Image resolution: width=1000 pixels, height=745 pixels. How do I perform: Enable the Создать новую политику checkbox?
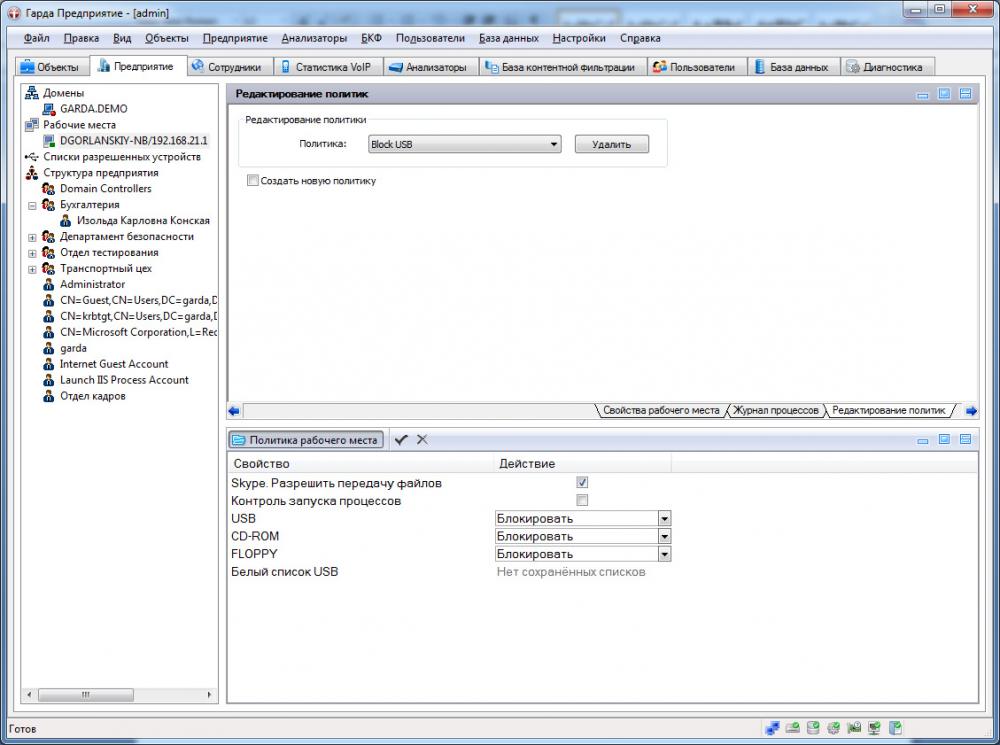(252, 181)
